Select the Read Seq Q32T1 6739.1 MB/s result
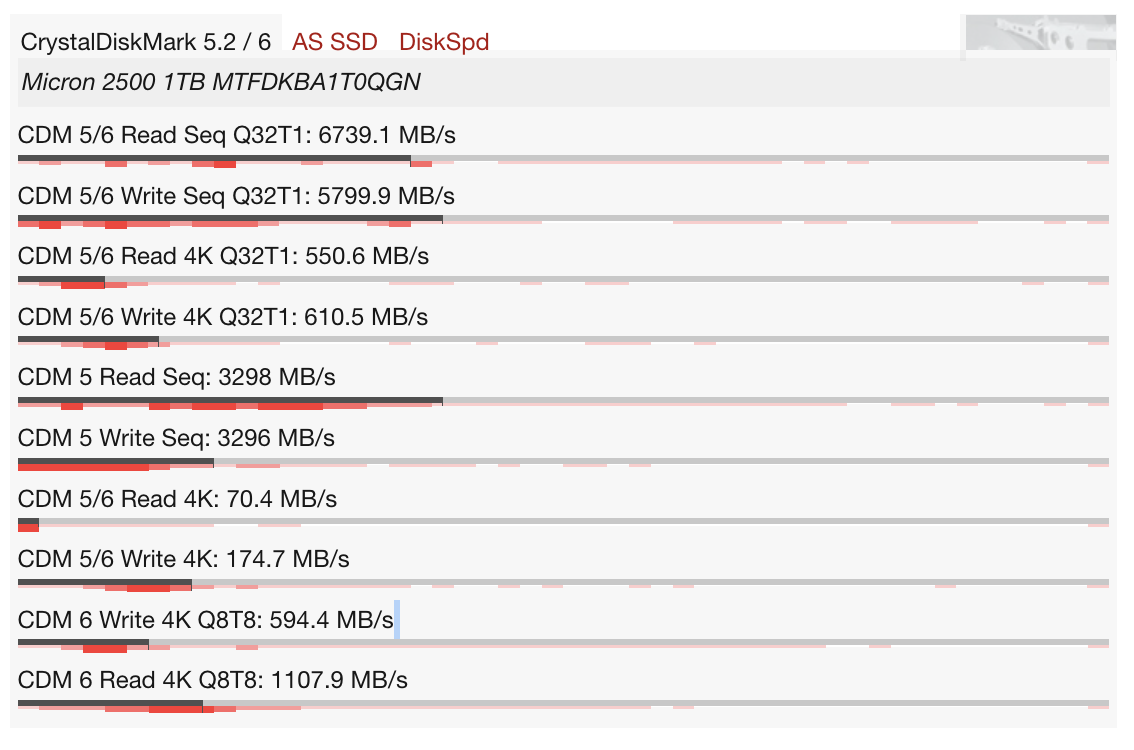Image resolution: width=1134 pixels, height=750 pixels. [237, 135]
